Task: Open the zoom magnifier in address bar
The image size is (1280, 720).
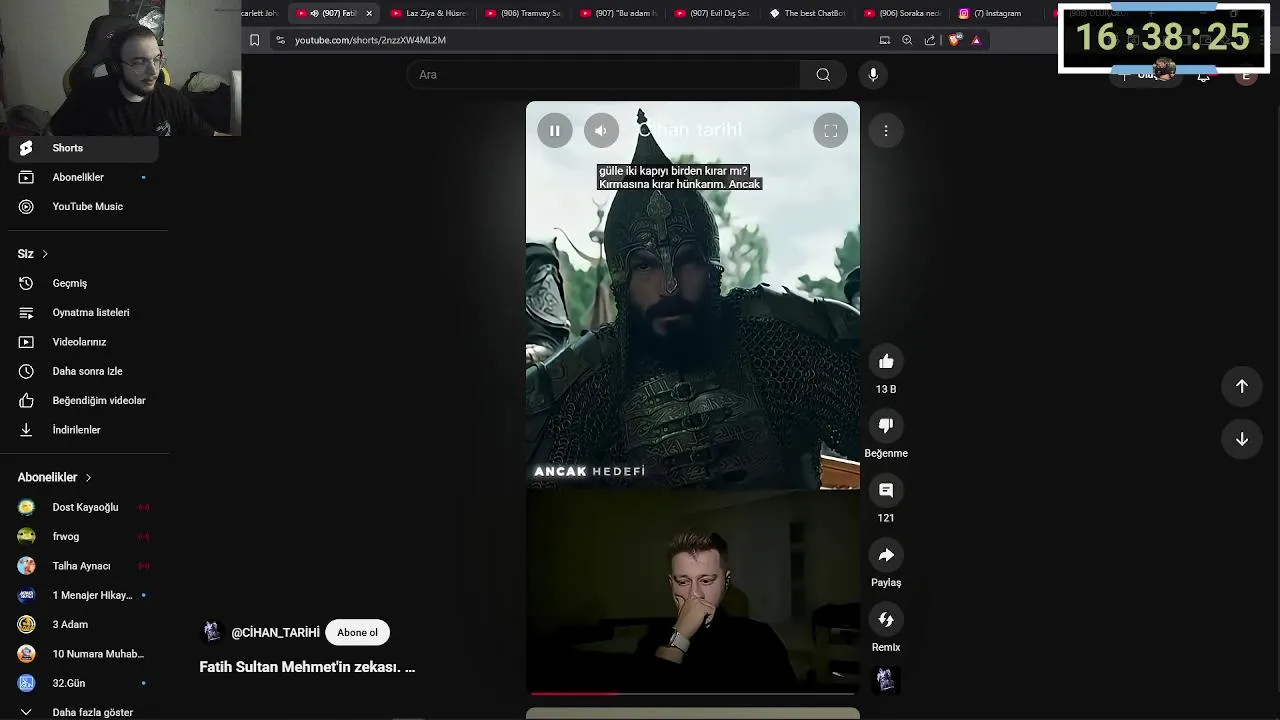Action: click(907, 40)
